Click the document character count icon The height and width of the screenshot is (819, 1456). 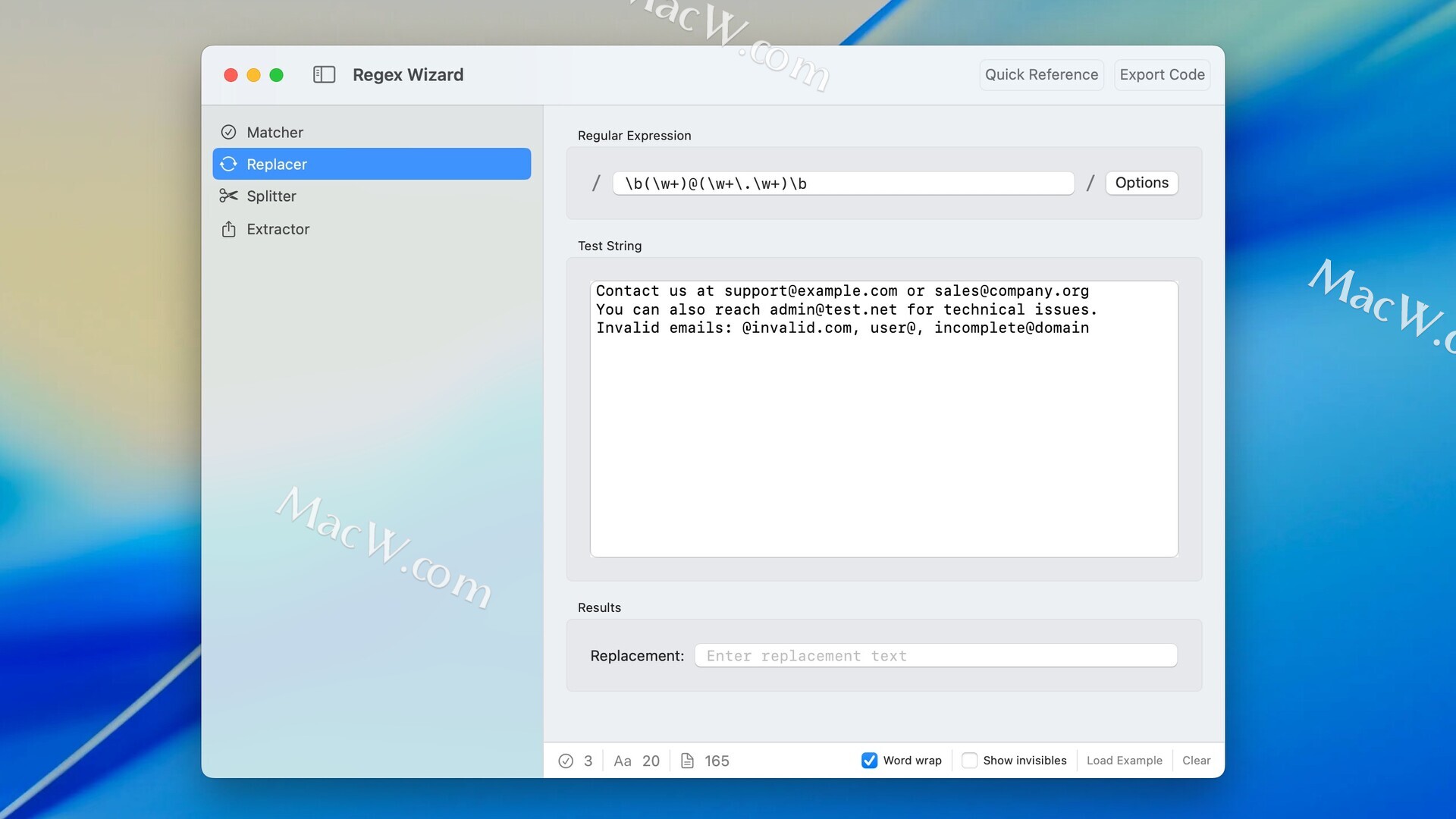tap(687, 761)
